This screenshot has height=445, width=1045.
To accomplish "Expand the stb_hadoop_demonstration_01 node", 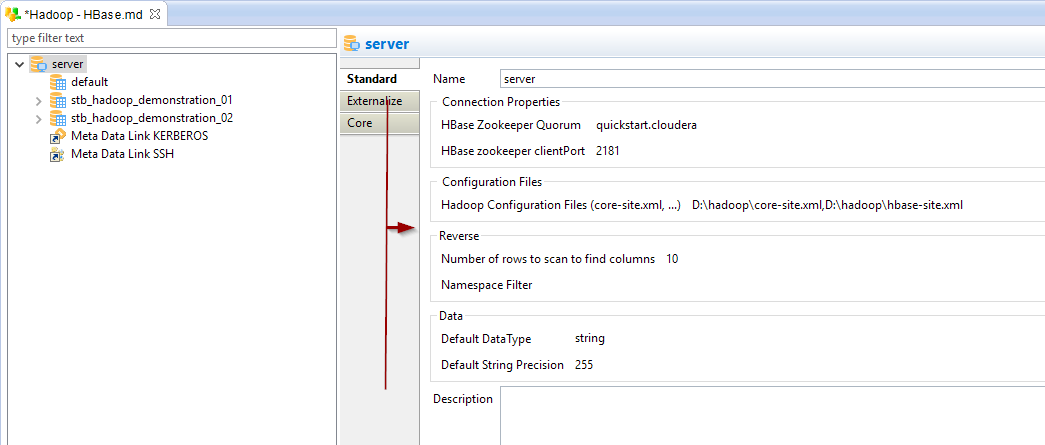I will pos(39,101).
